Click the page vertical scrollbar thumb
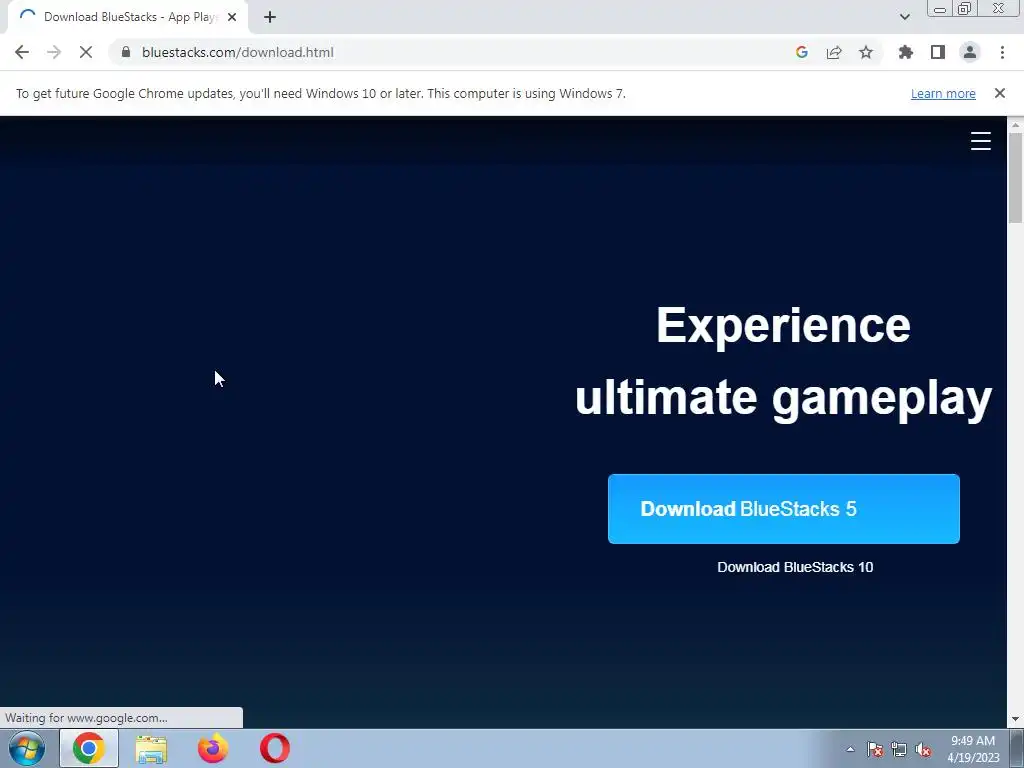The image size is (1024, 768). (x=1016, y=178)
